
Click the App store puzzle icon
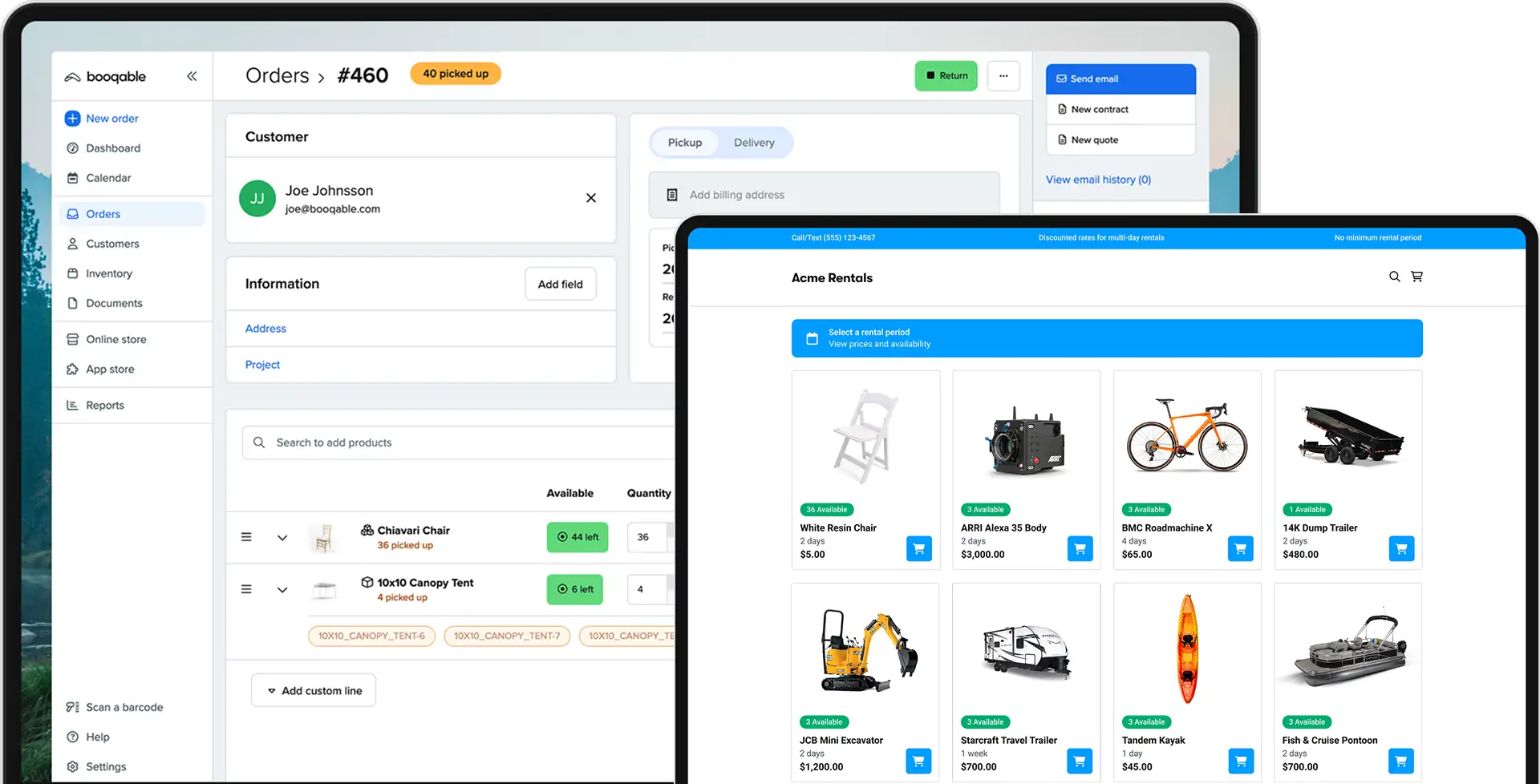[x=72, y=369]
